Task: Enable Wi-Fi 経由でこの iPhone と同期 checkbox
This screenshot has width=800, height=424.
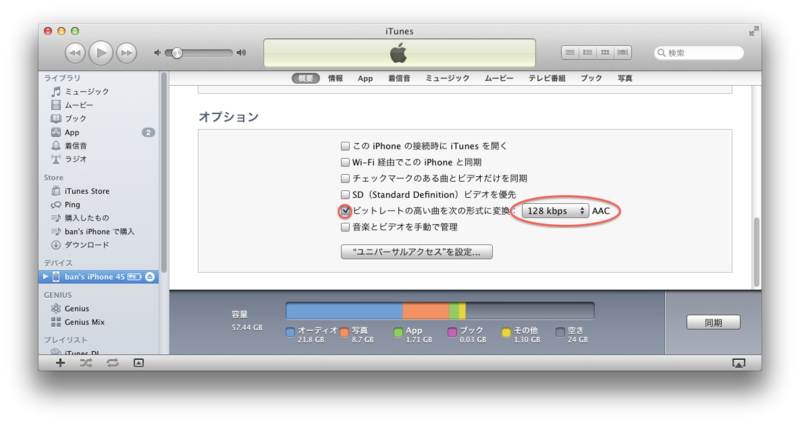Action: pyautogui.click(x=345, y=162)
